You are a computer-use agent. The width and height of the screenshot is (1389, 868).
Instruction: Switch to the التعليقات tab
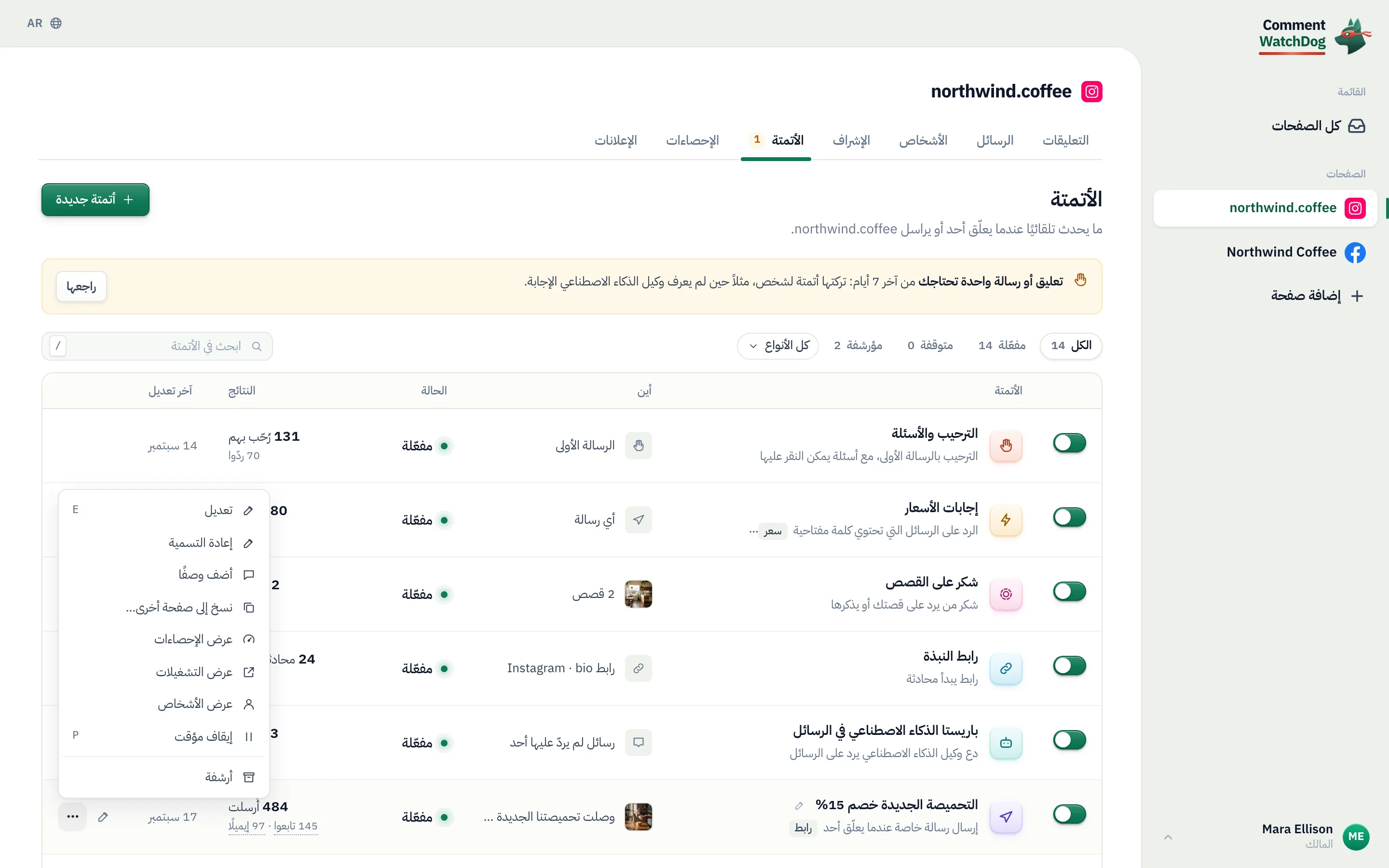1065,140
